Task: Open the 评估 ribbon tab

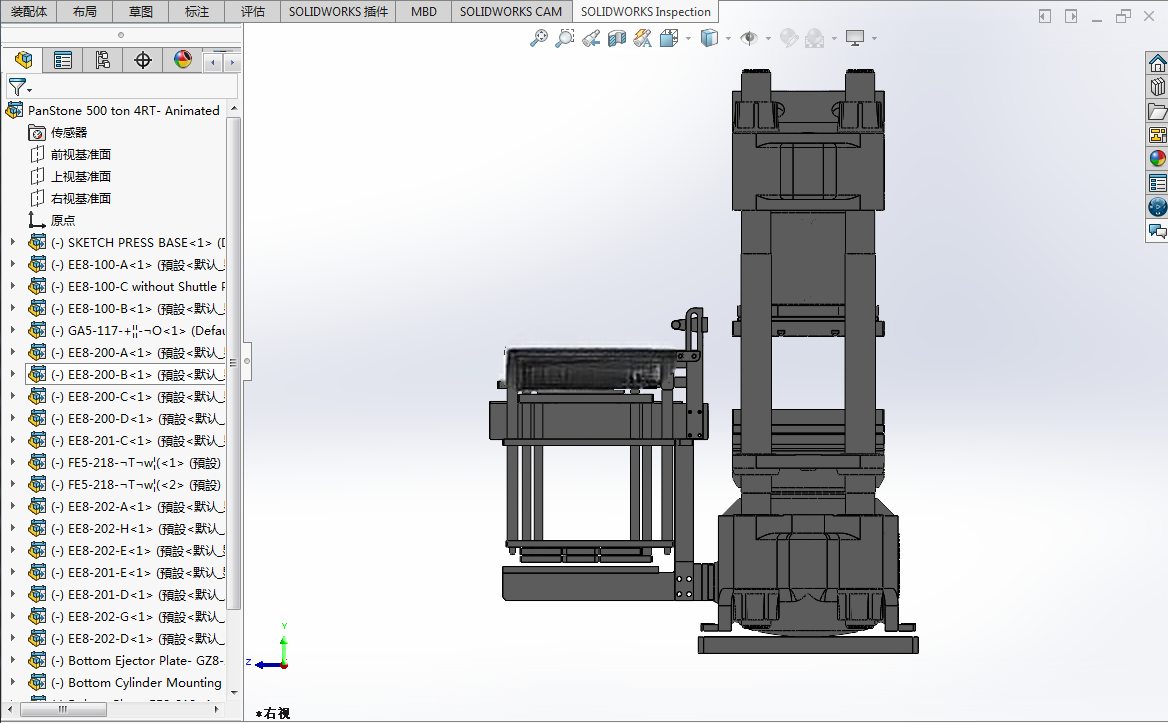Action: [x=253, y=11]
